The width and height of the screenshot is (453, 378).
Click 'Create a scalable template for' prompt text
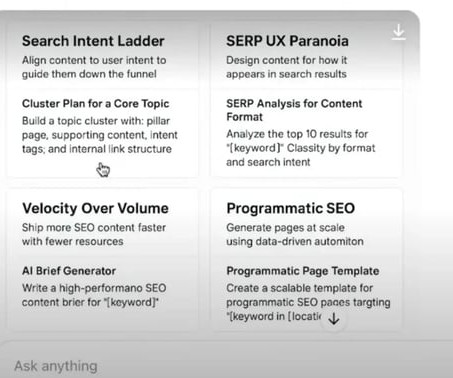[x=300, y=288]
